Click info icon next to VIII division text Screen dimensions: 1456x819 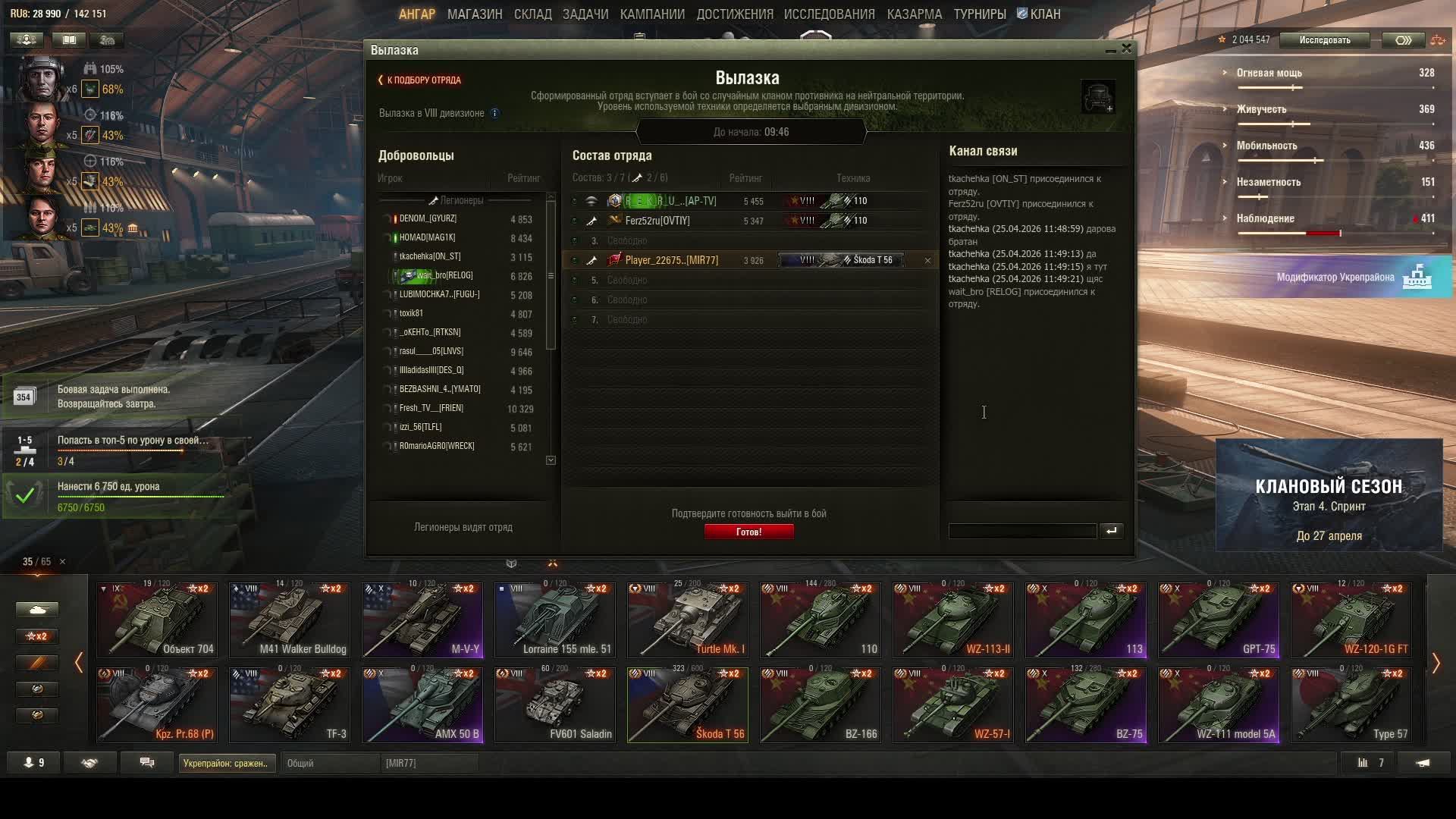495,114
